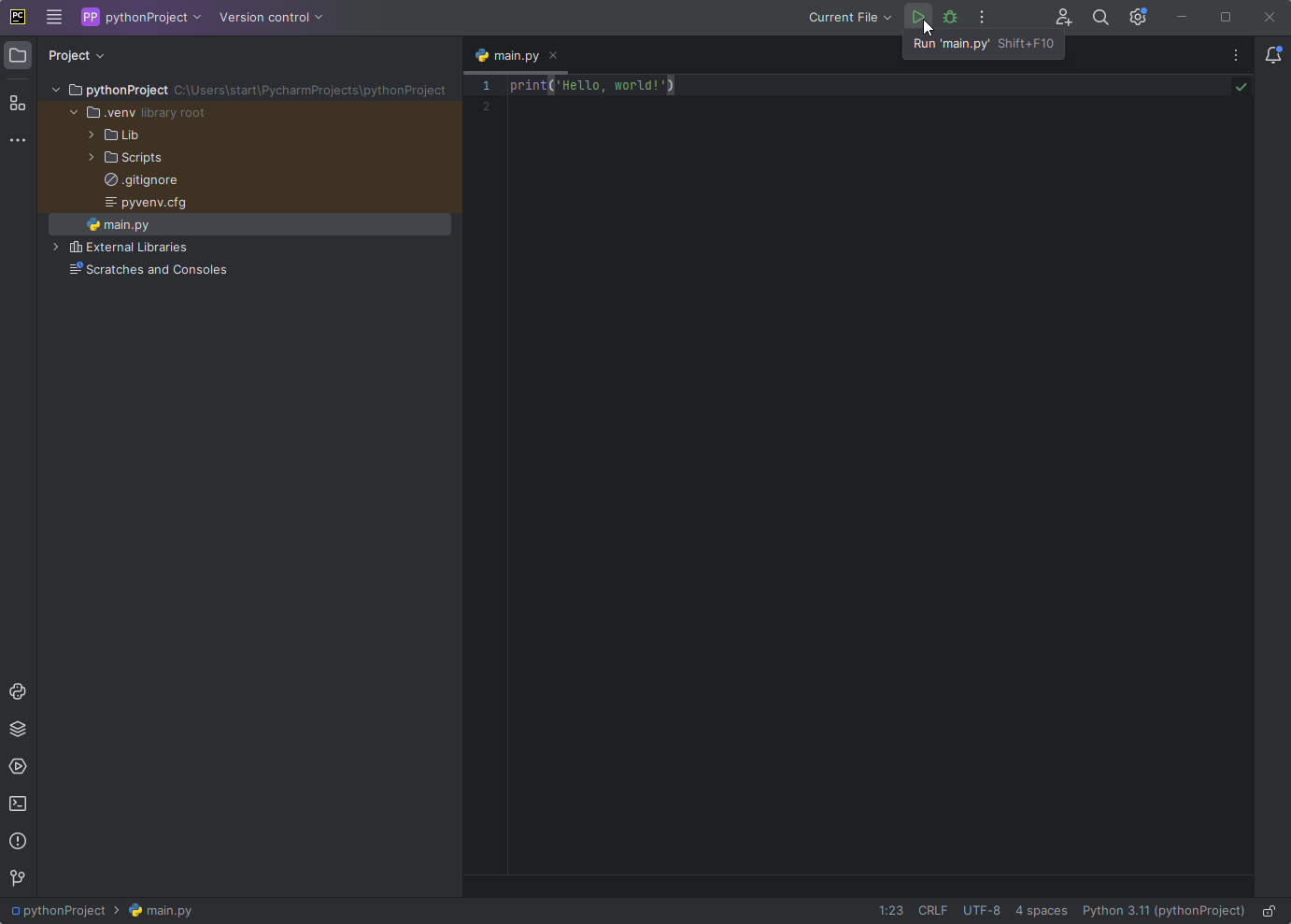Open editor tab options three-dot menu

point(1236,55)
